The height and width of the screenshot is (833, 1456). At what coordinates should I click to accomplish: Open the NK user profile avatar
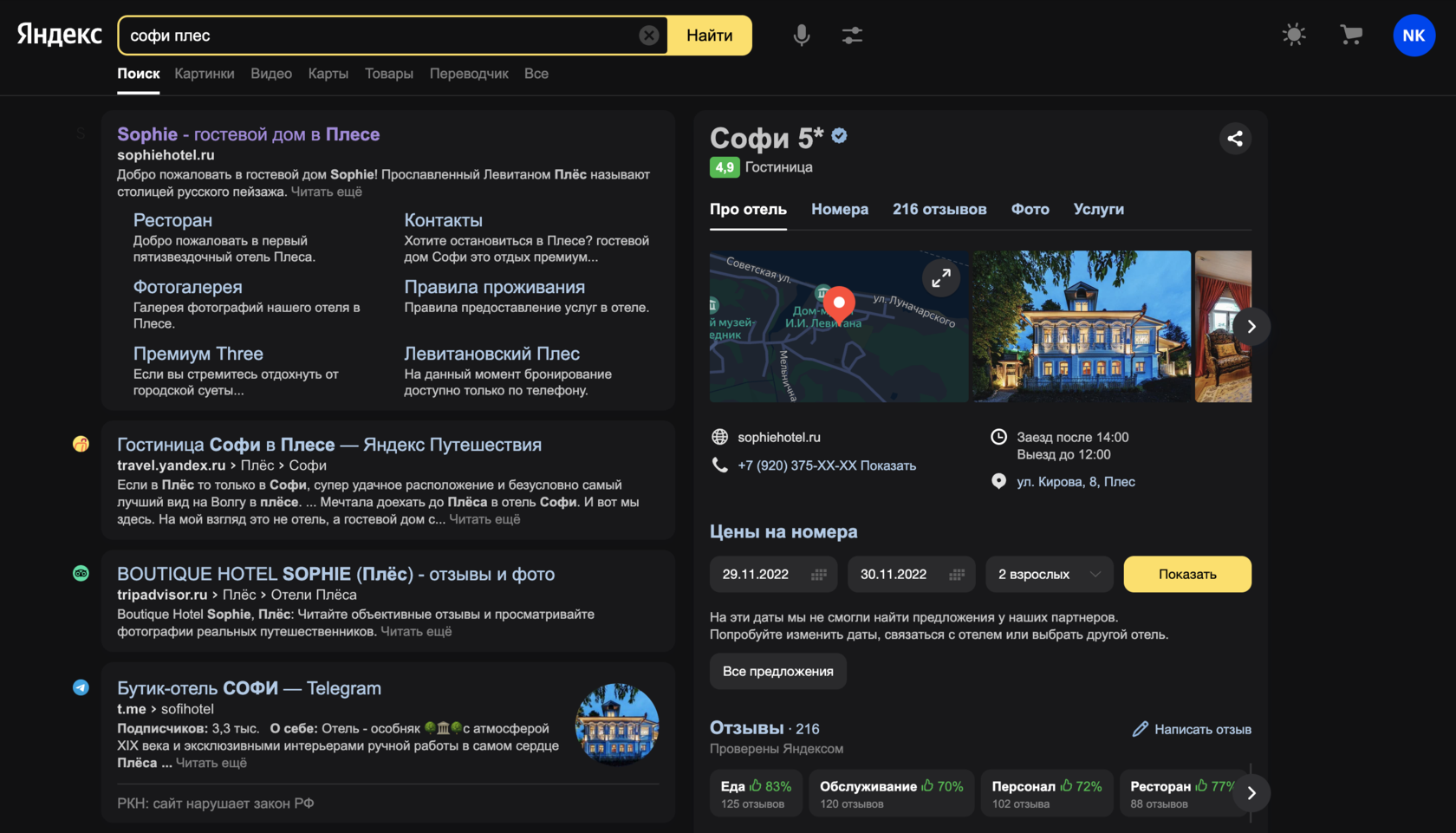(x=1414, y=36)
